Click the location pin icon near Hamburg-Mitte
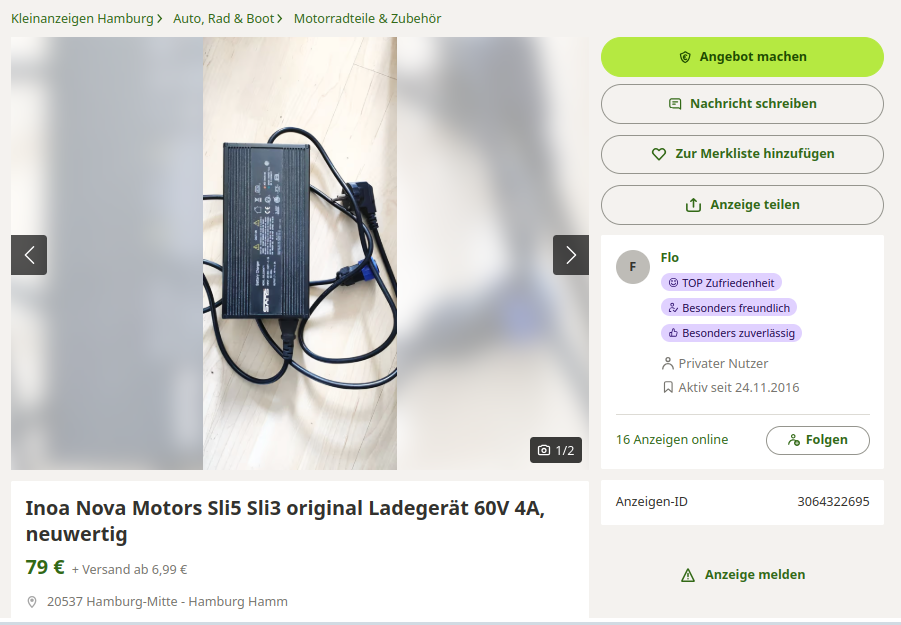 tap(32, 602)
